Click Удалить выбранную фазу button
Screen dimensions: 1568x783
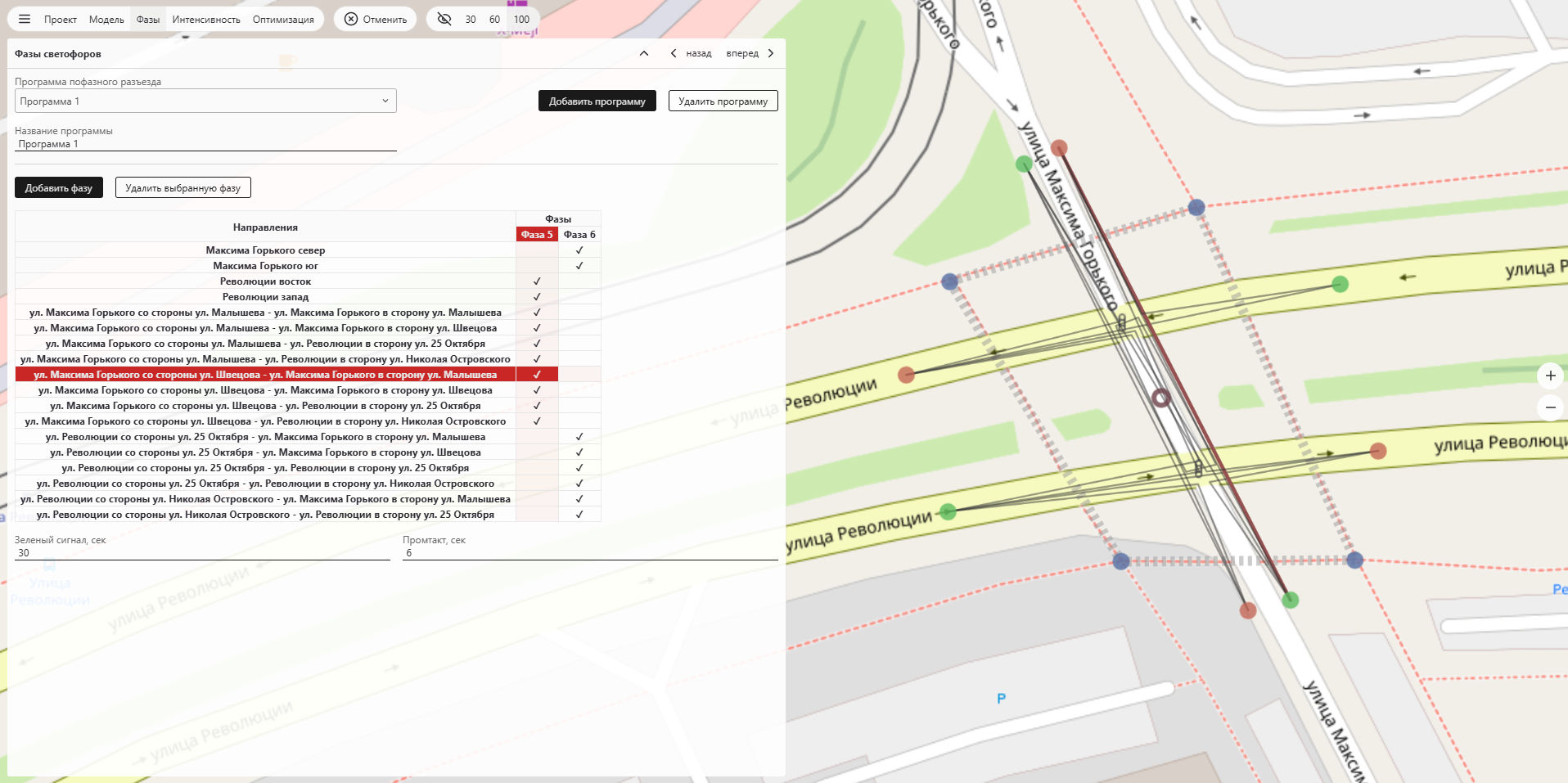pyautogui.click(x=183, y=187)
